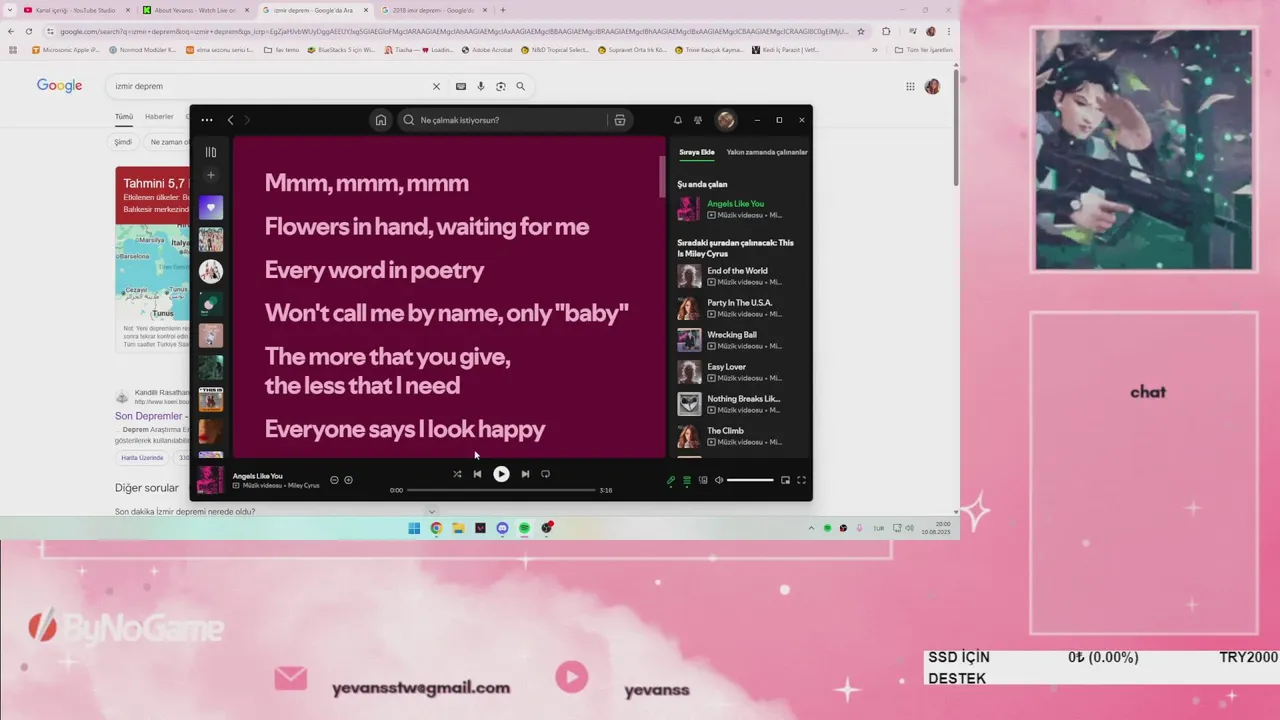The height and width of the screenshot is (720, 1280).
Task: Mute Spotify with the speaker icon
Action: click(x=718, y=480)
